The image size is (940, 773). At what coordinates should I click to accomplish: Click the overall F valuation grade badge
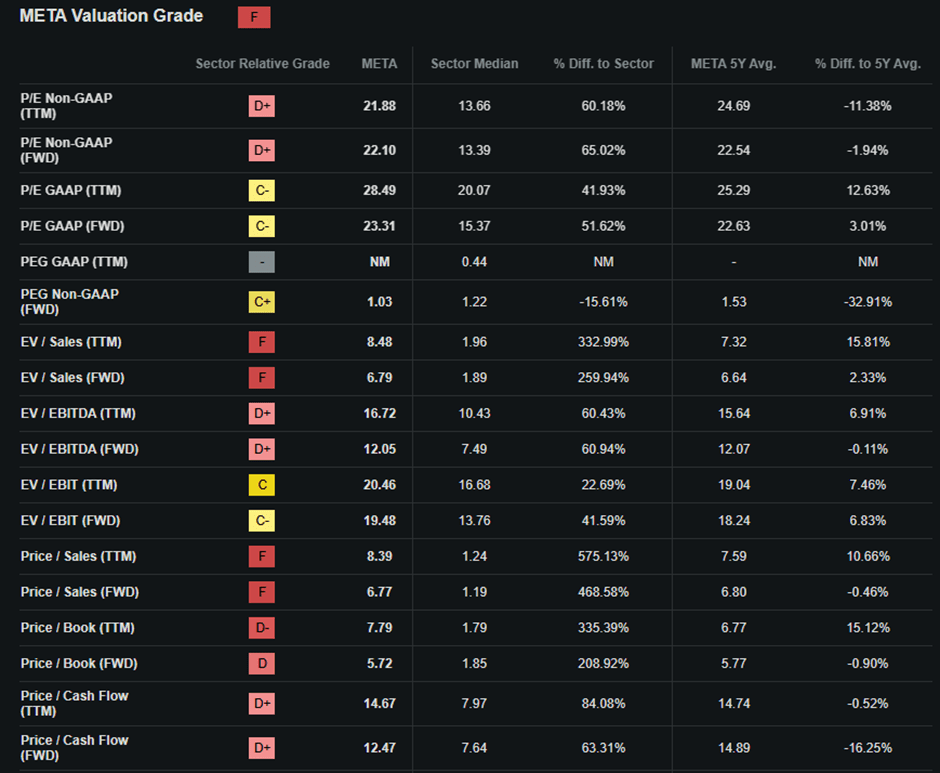(x=254, y=17)
